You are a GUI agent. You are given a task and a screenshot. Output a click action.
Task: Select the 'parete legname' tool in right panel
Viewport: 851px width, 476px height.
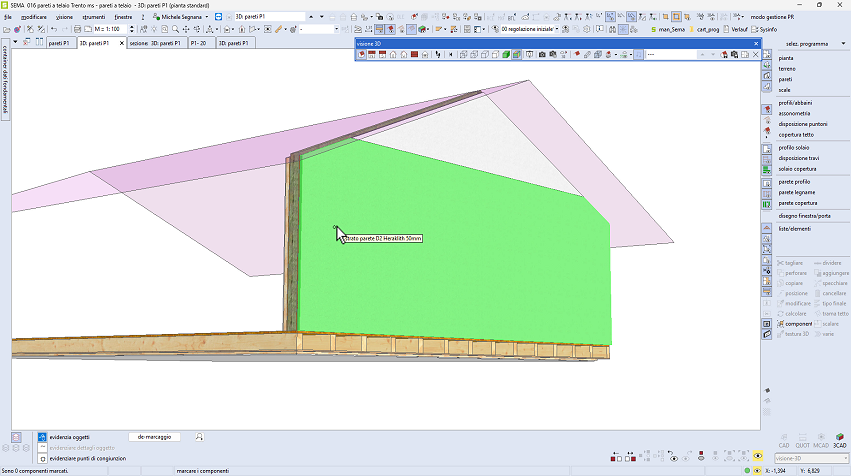click(798, 192)
